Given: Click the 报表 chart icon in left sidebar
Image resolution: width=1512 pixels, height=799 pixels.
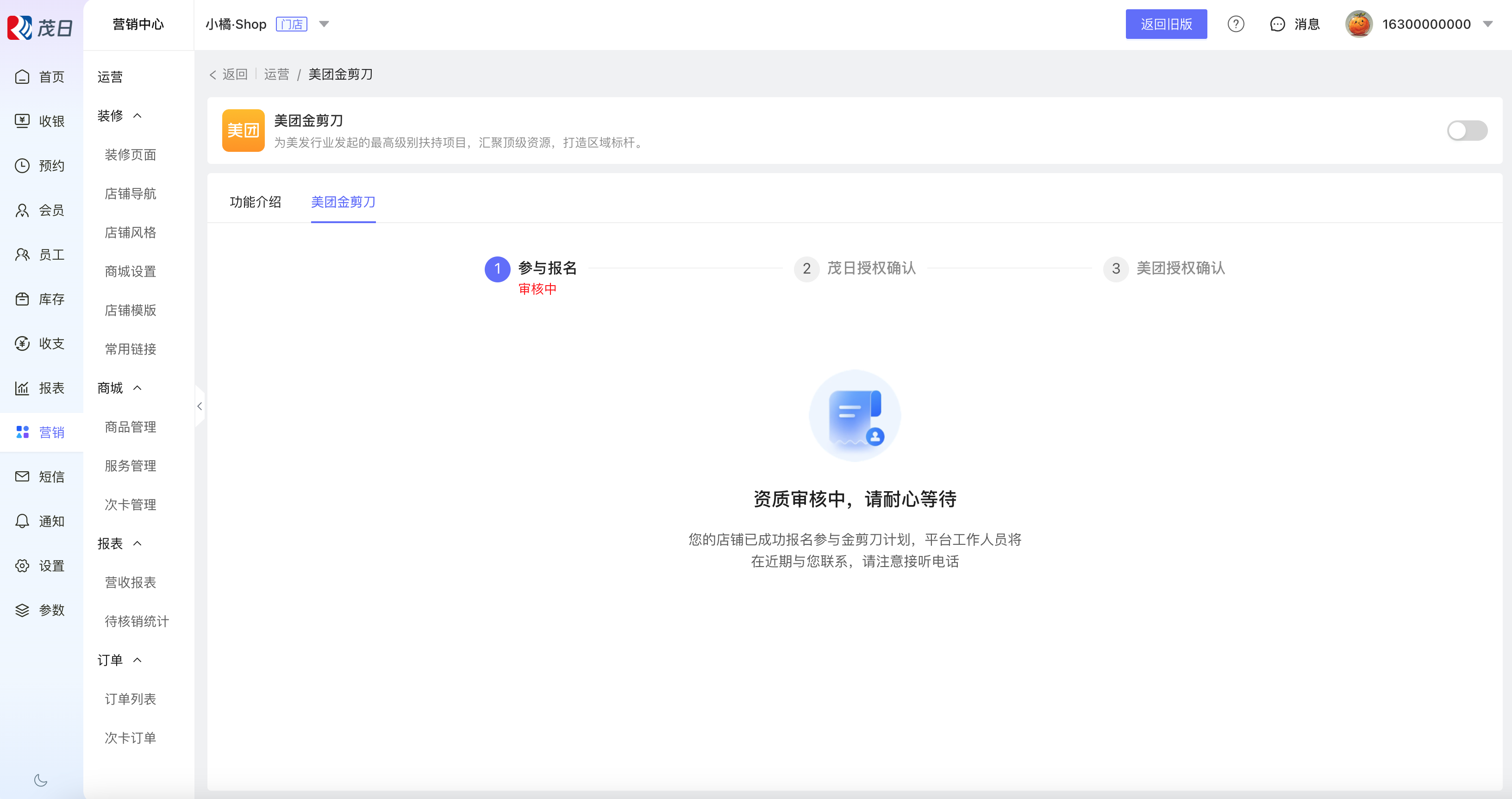Looking at the screenshot, I should coord(22,388).
